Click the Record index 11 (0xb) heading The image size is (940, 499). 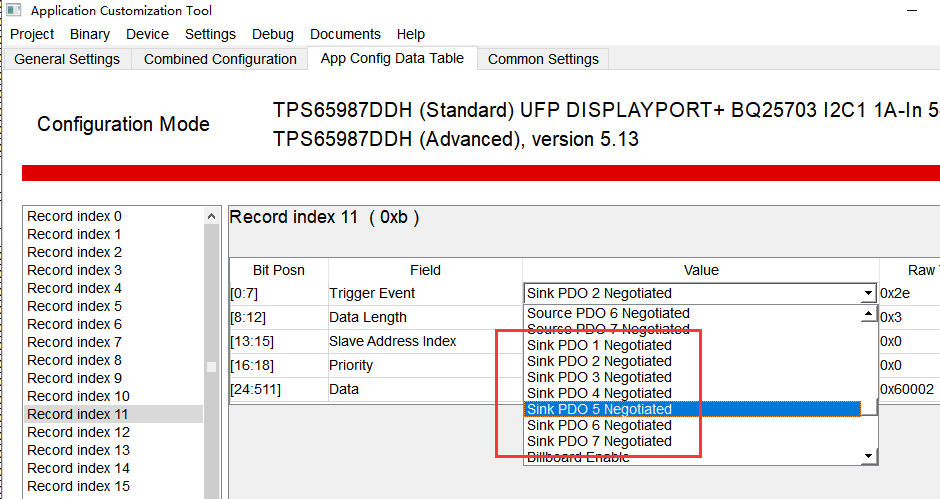[x=324, y=217]
